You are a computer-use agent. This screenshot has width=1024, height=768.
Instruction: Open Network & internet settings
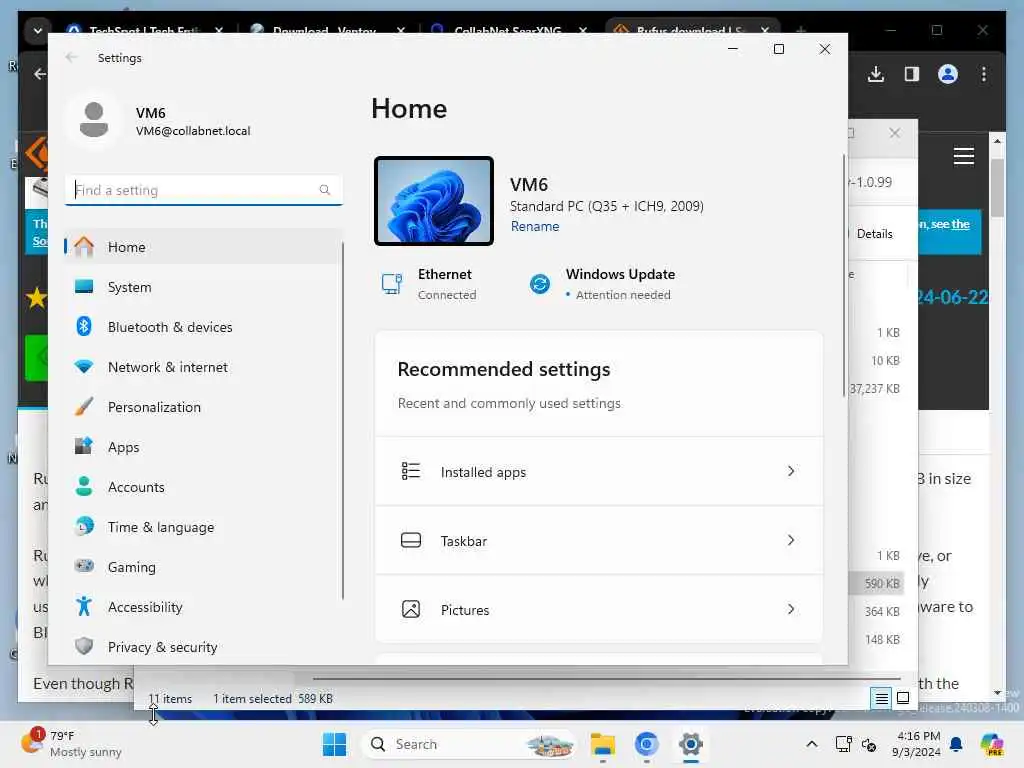pos(203,367)
